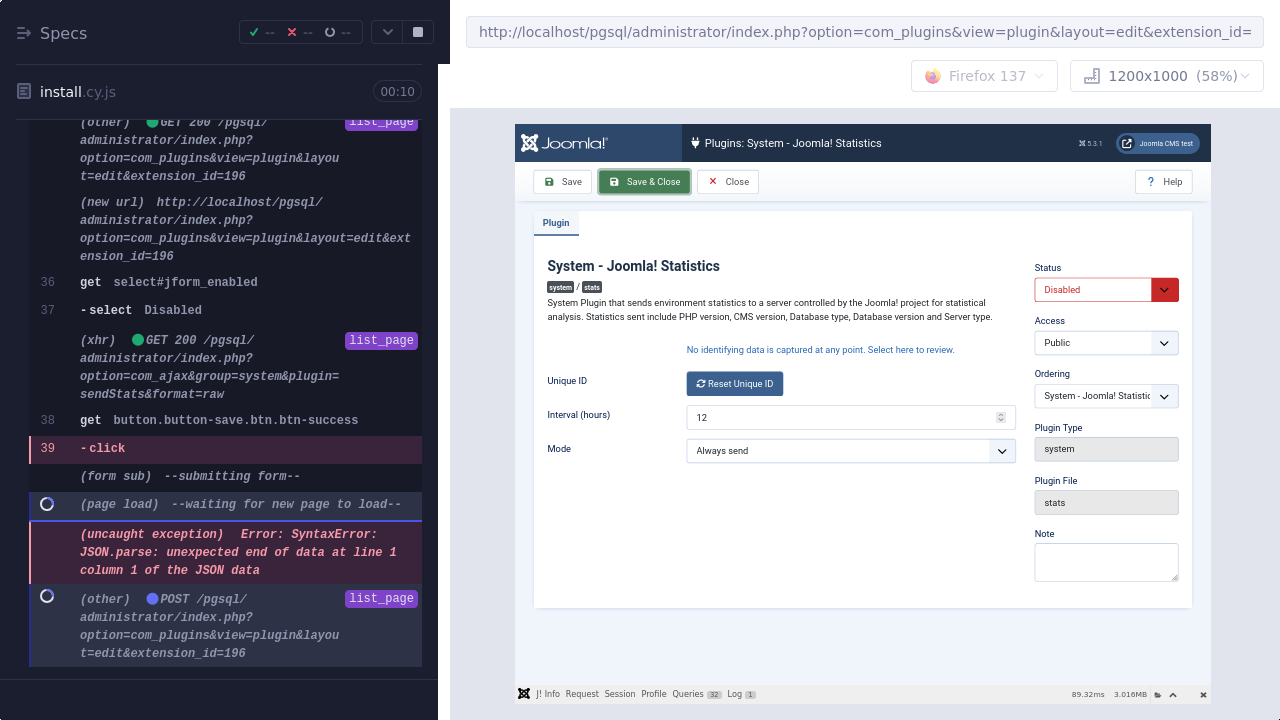The height and width of the screenshot is (720, 1280).
Task: Click the 00:10 test duration badge
Action: tap(397, 92)
